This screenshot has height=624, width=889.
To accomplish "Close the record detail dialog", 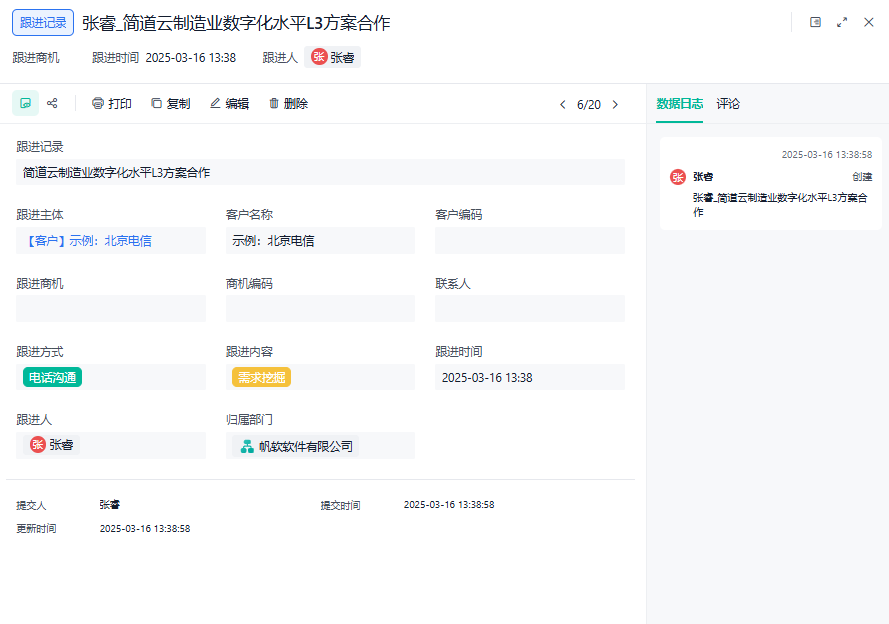I will point(869,22).
